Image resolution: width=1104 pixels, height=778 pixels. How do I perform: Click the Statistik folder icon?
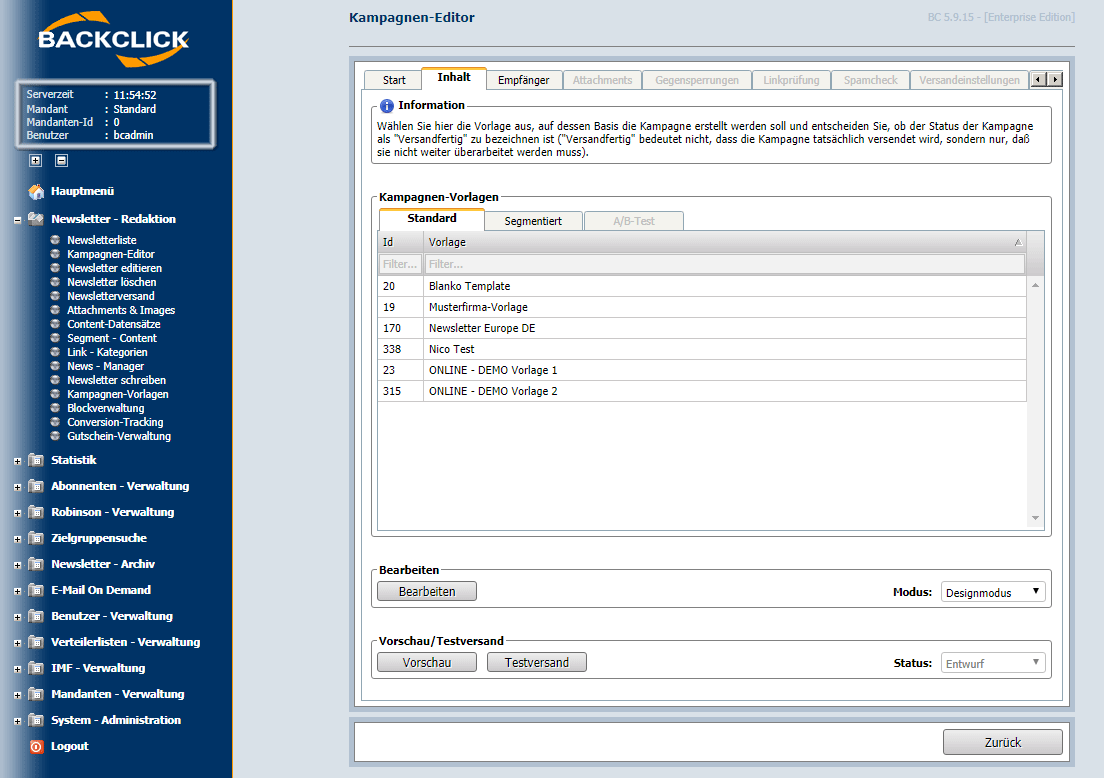tap(38, 460)
